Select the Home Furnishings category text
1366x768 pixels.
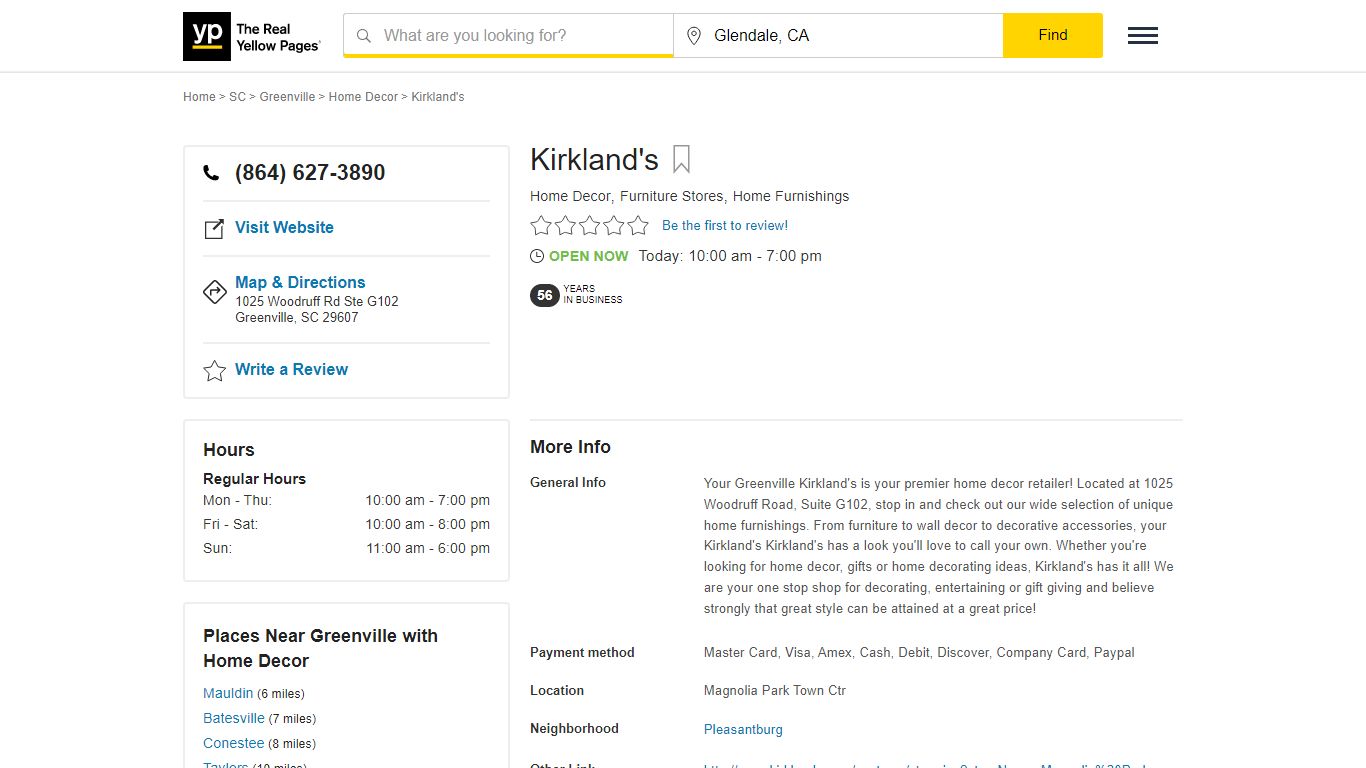coord(791,196)
